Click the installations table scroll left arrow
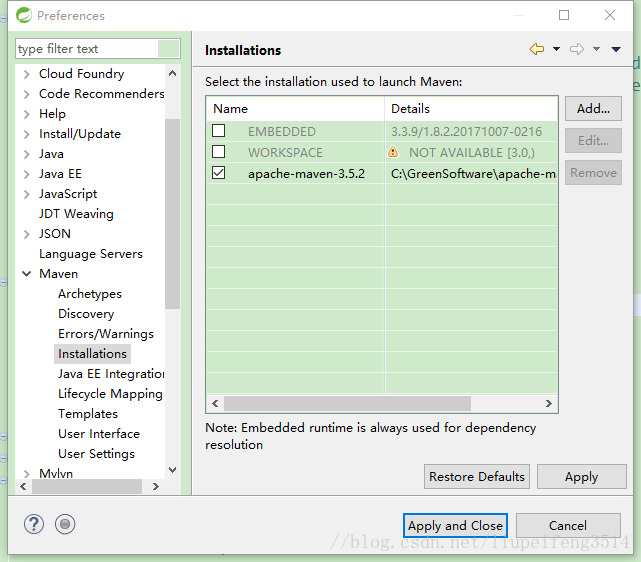 215,404
